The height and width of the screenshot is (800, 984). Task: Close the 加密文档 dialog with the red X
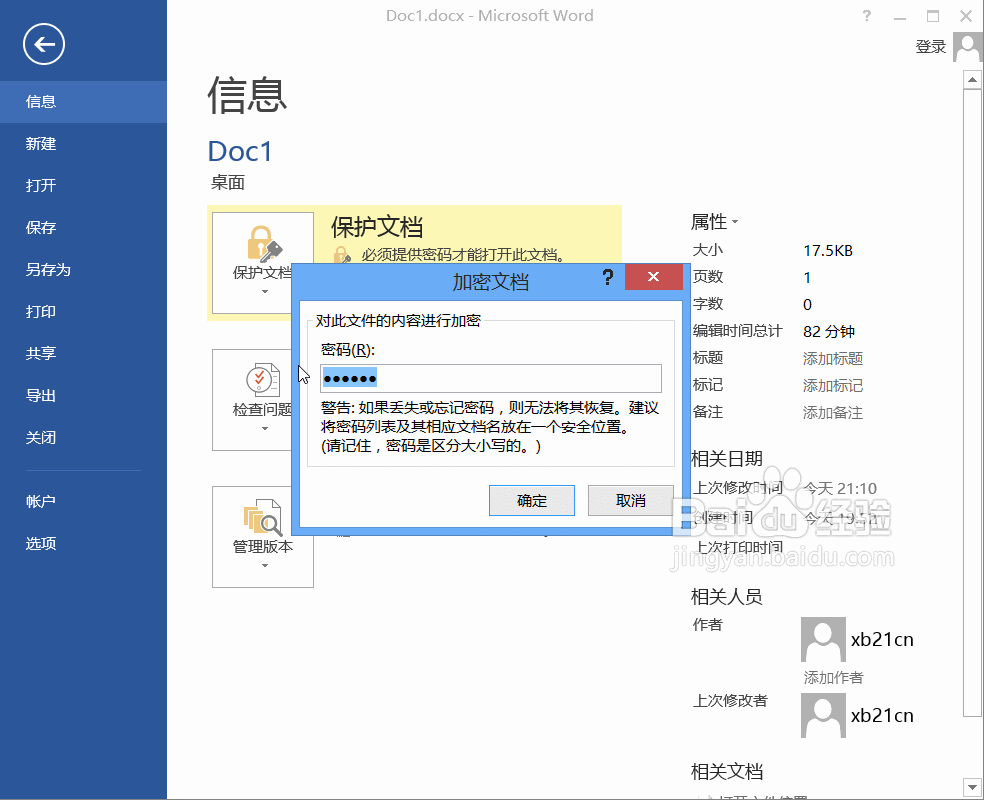click(x=653, y=277)
